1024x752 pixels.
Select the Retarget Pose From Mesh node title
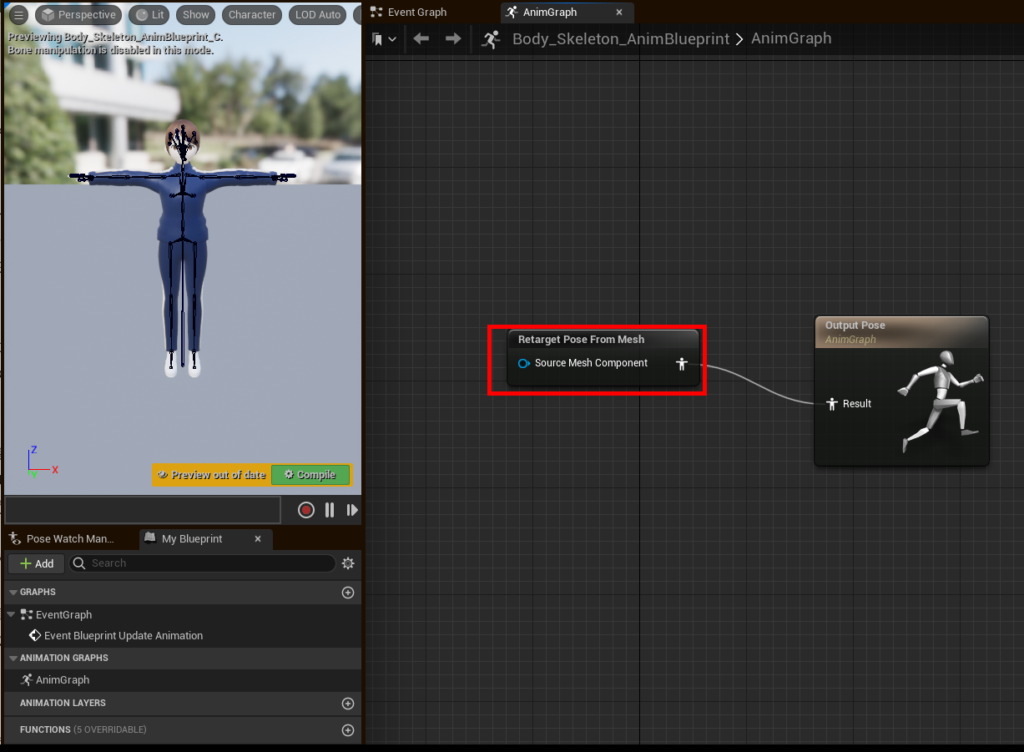point(581,339)
